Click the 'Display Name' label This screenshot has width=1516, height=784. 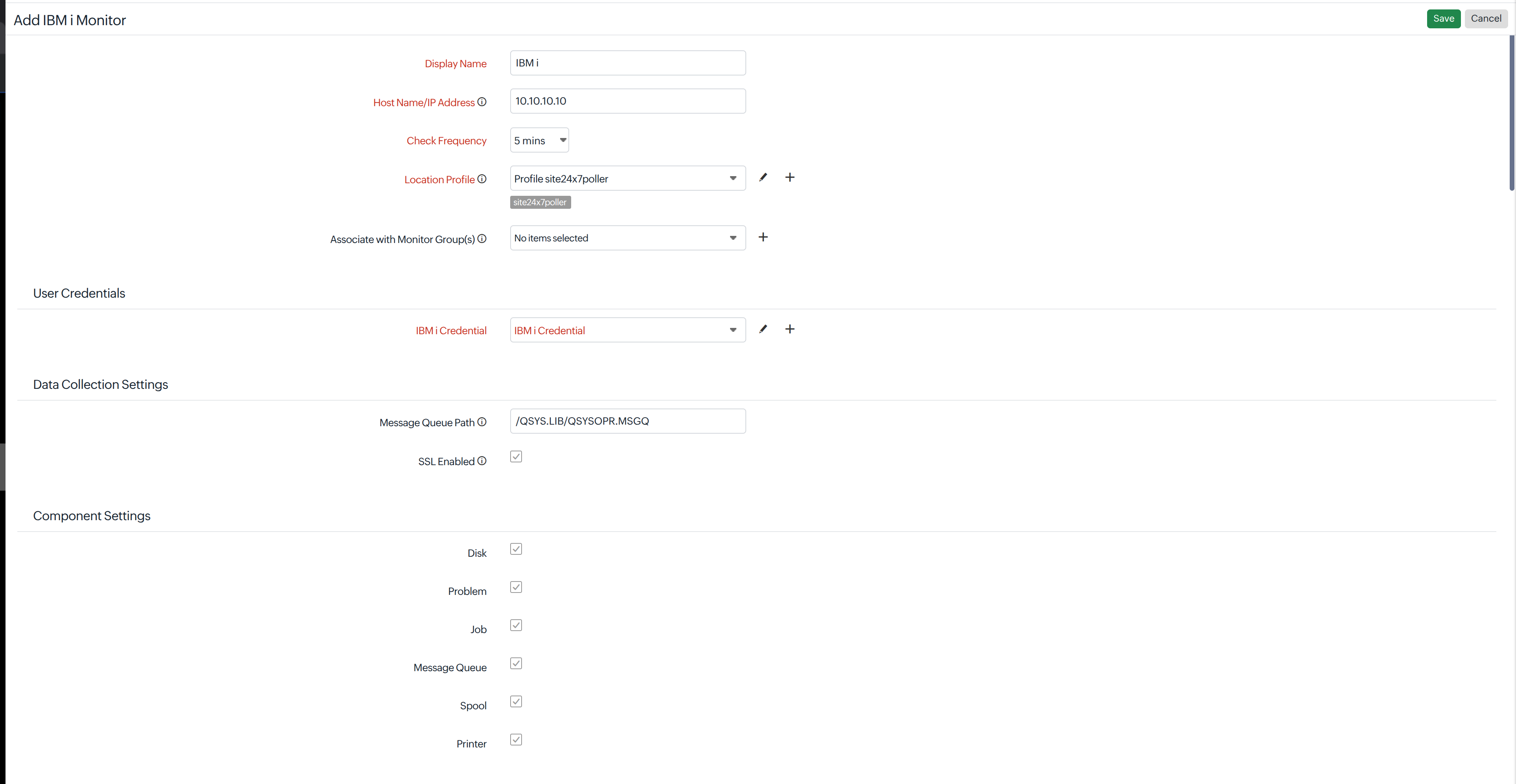pos(456,64)
